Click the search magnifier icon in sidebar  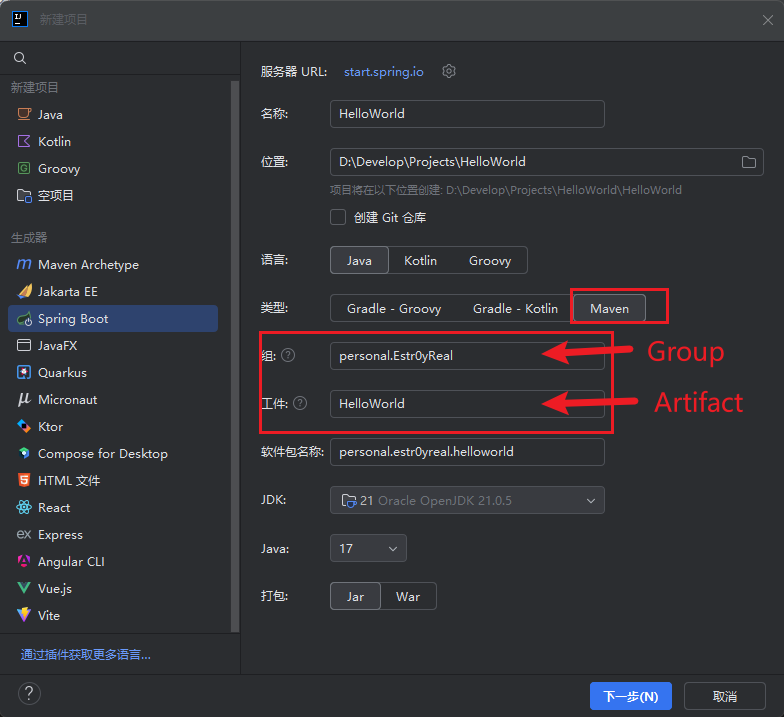(x=20, y=58)
